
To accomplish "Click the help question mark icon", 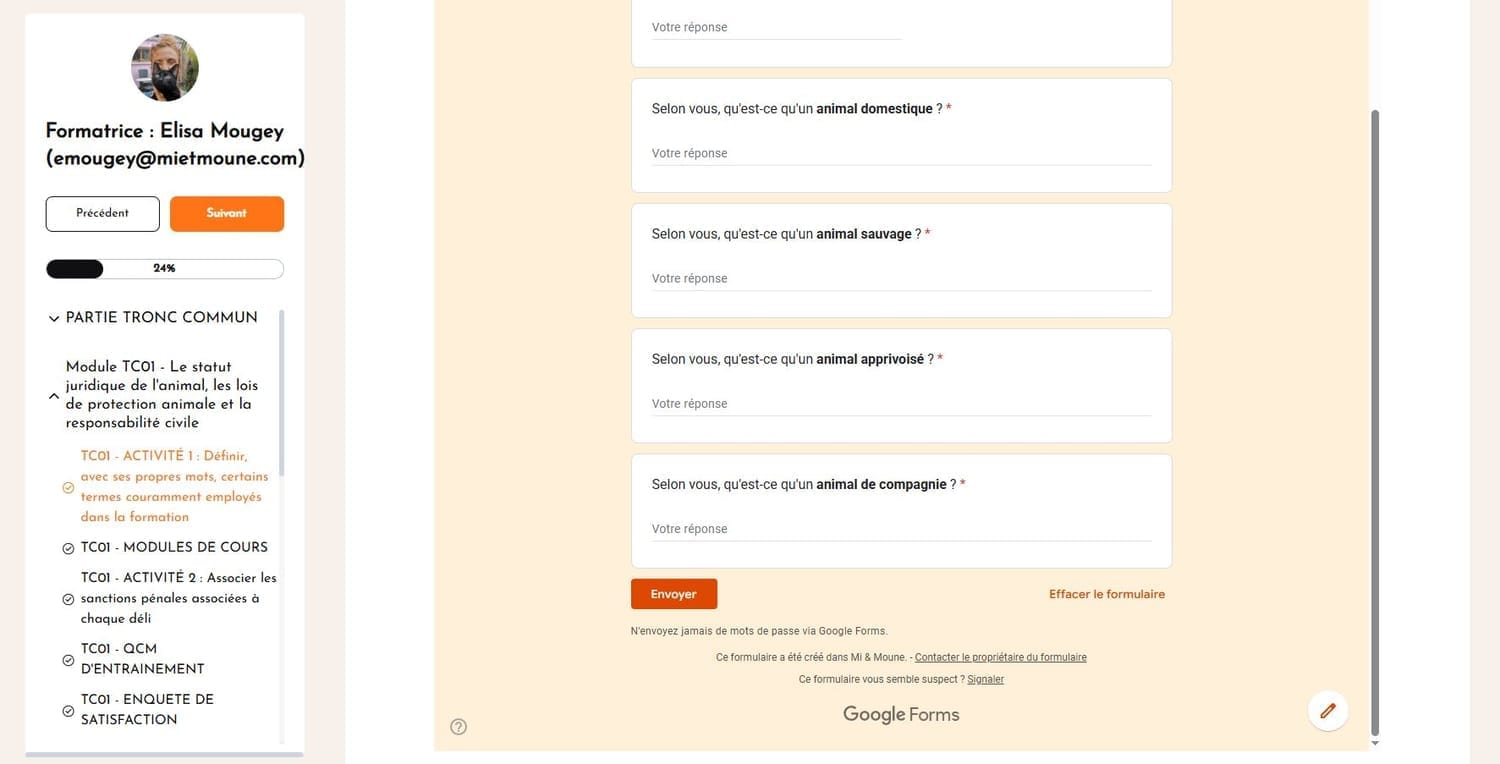I will [458, 727].
